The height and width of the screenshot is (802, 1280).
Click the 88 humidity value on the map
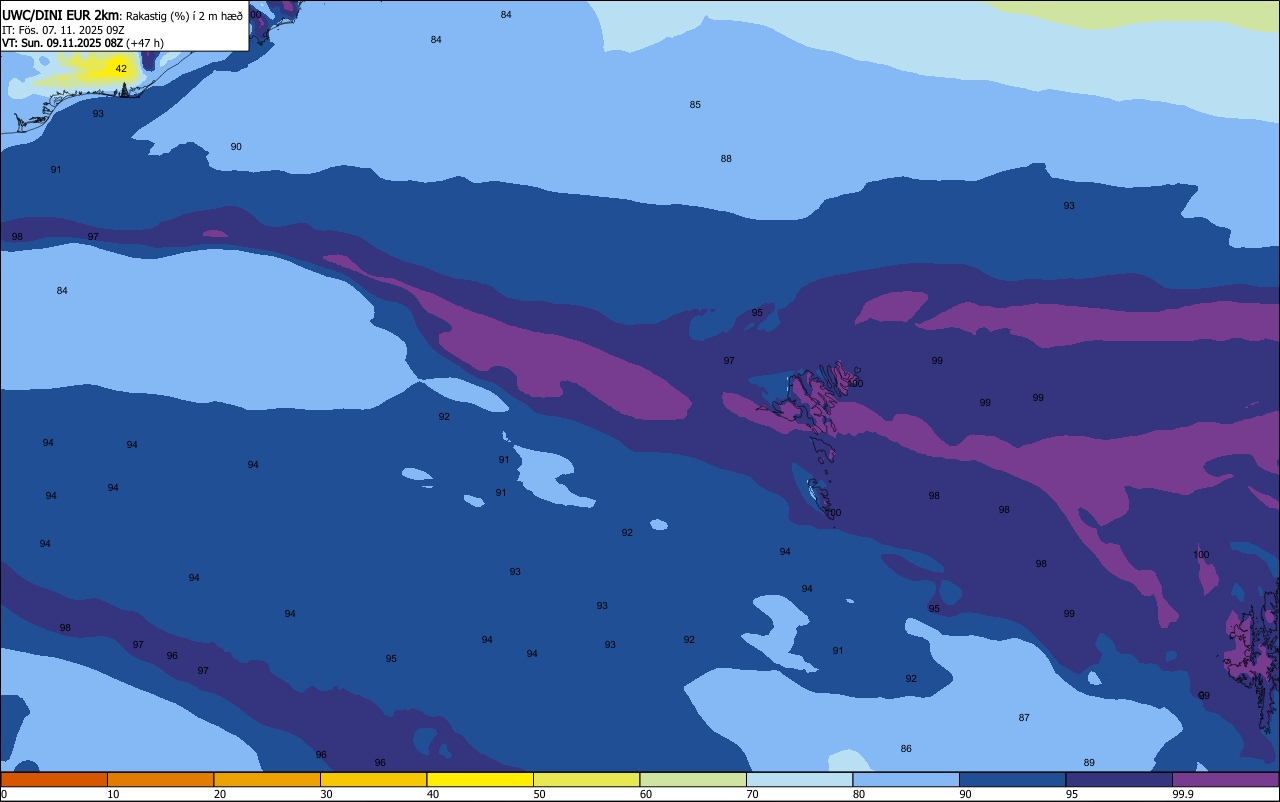[x=726, y=159]
